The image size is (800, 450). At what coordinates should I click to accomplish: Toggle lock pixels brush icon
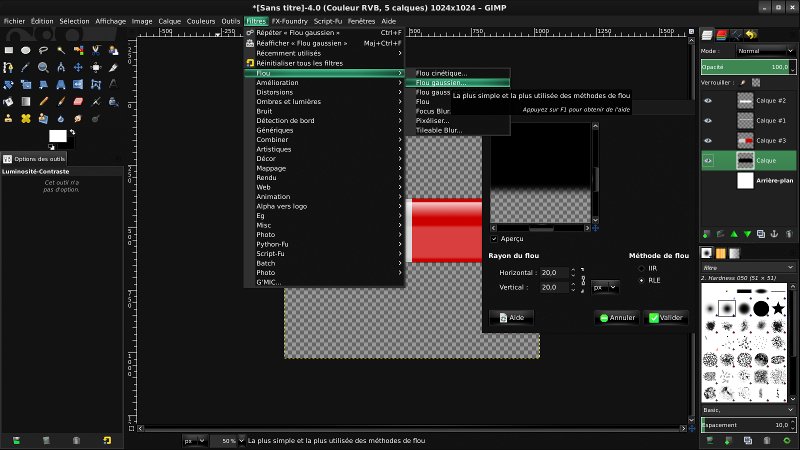(x=743, y=82)
